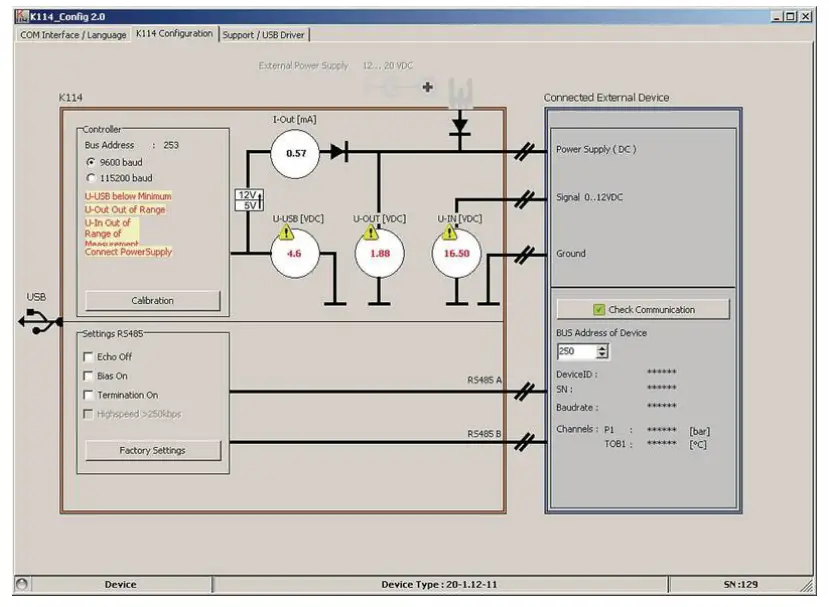Screen dimensions: 829x607
Task: Click the green check icon beside Check Communication
Action: pyautogui.click(x=599, y=310)
